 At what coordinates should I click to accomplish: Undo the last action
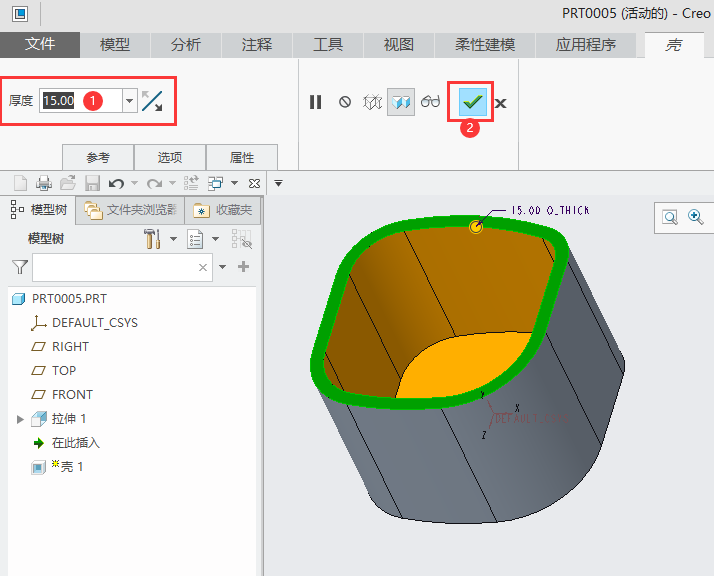(117, 184)
